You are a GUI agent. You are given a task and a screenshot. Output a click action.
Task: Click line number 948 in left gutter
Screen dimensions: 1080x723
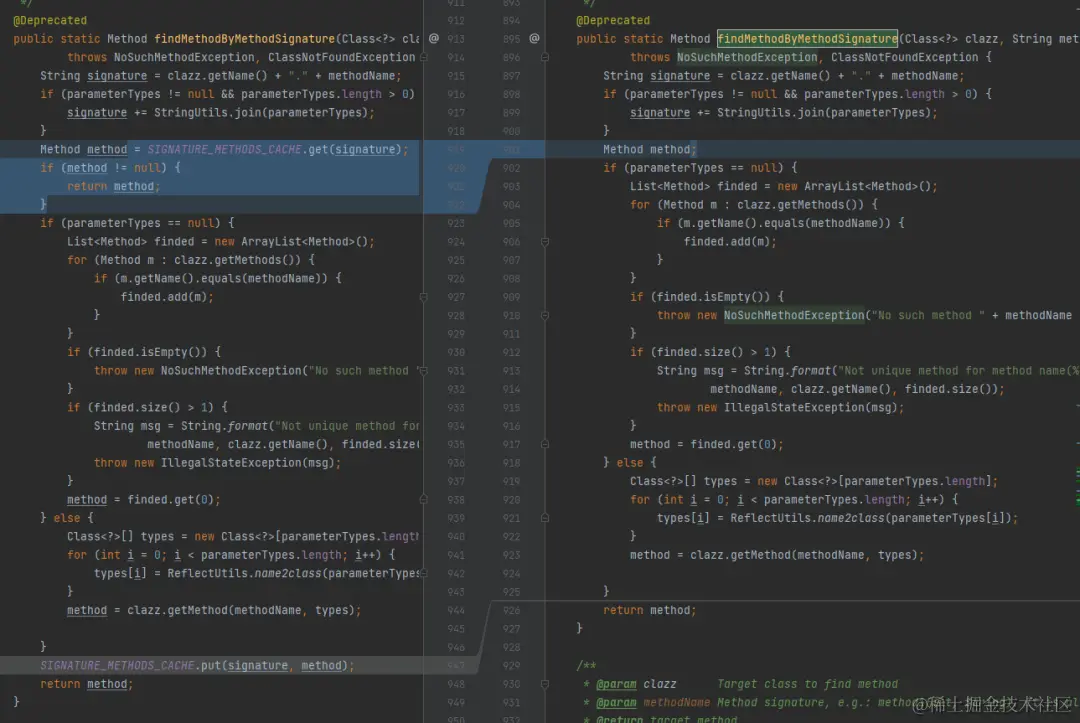click(456, 684)
